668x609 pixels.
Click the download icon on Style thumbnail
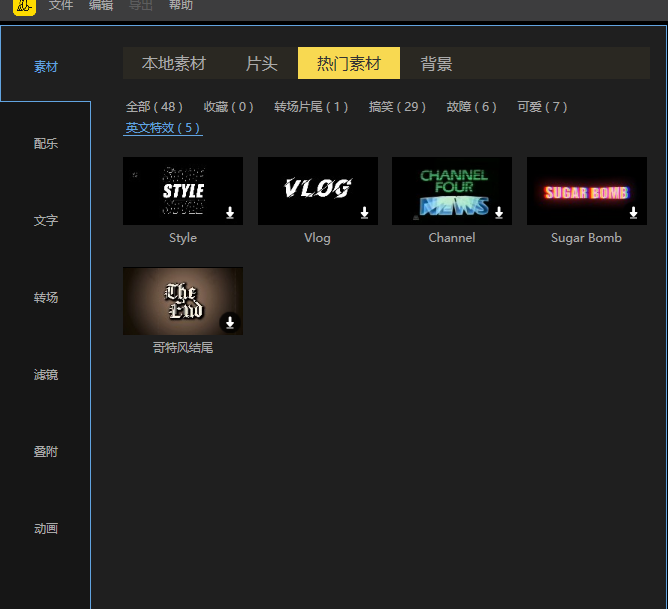230,212
